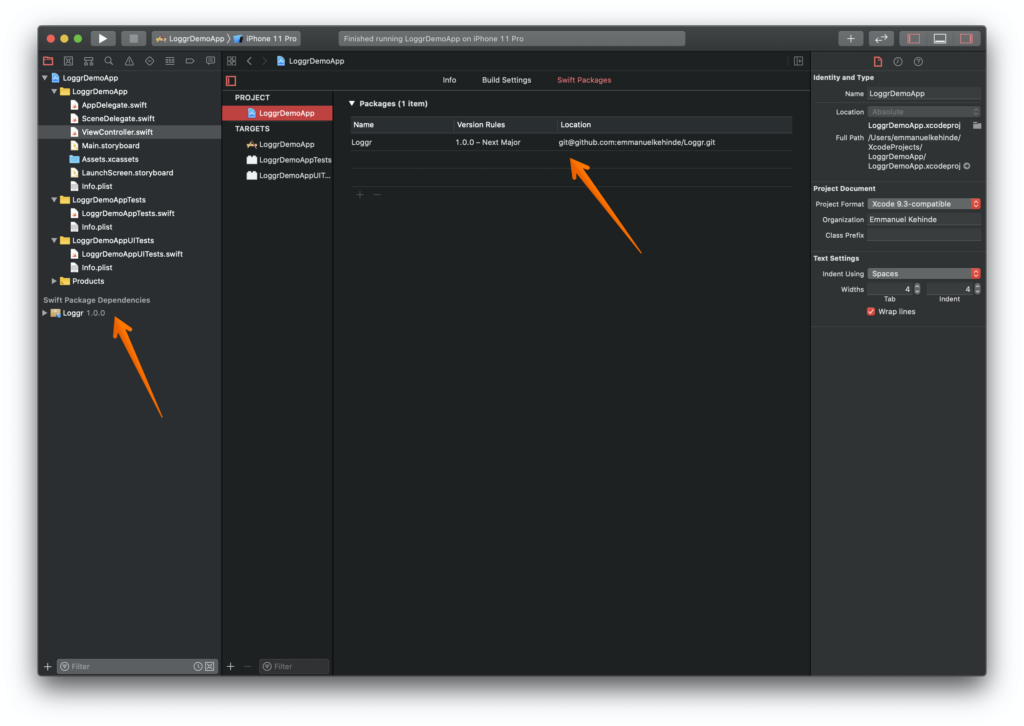The height and width of the screenshot is (726, 1024).
Task: Add a package with the plus button
Action: [360, 195]
